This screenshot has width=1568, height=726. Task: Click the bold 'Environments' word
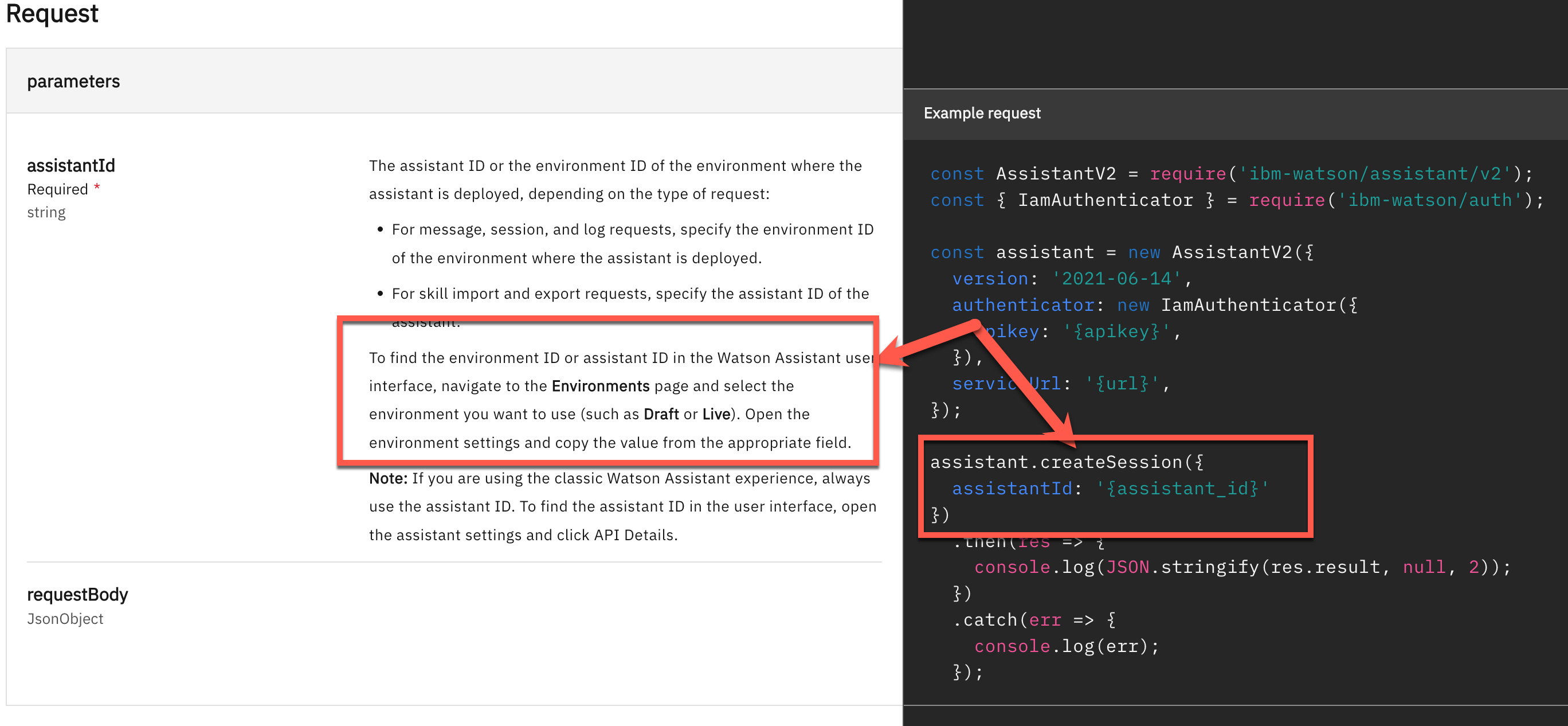pos(600,386)
